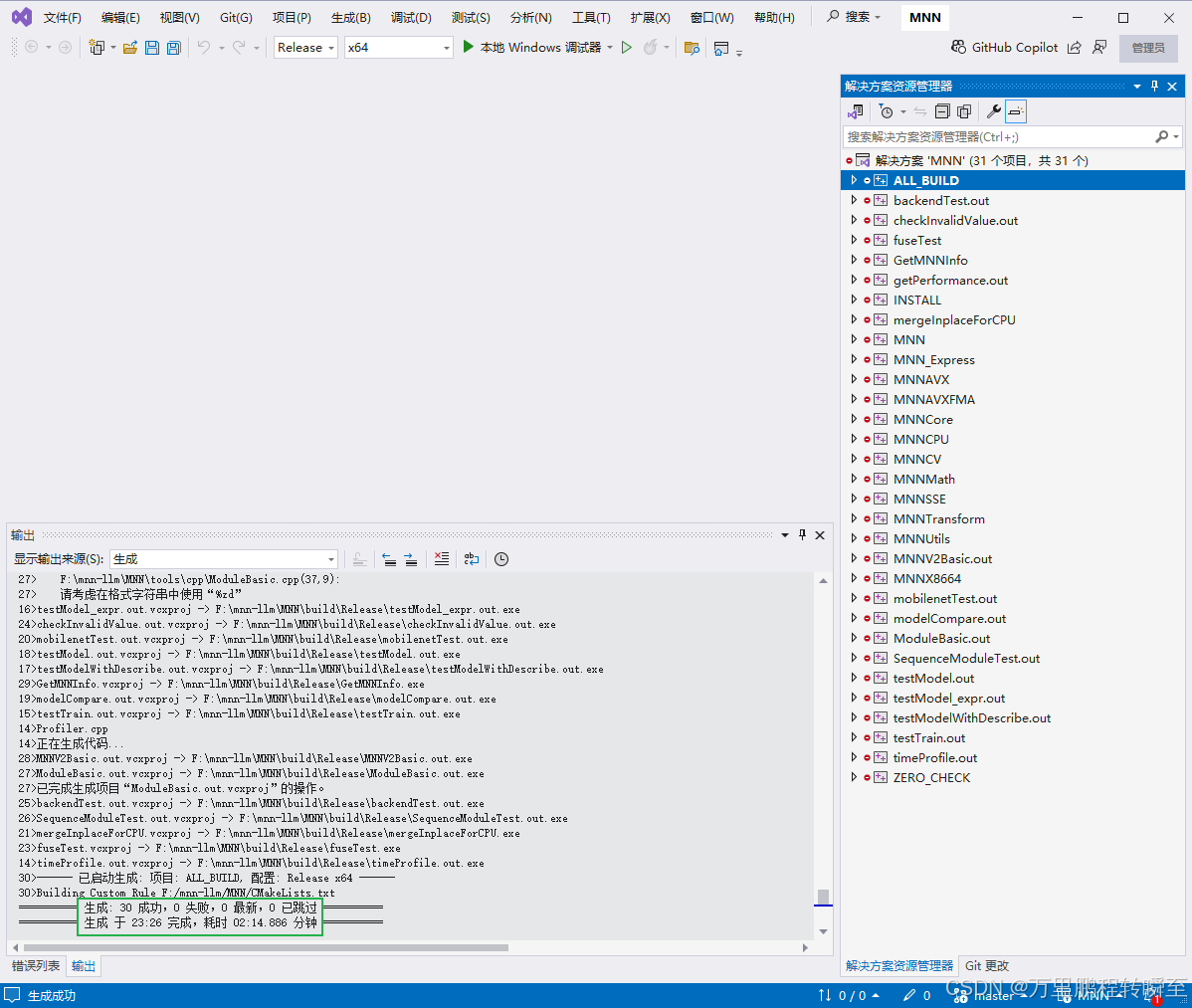
Task: Expand the ALL_BUILD project node
Action: coord(854,180)
